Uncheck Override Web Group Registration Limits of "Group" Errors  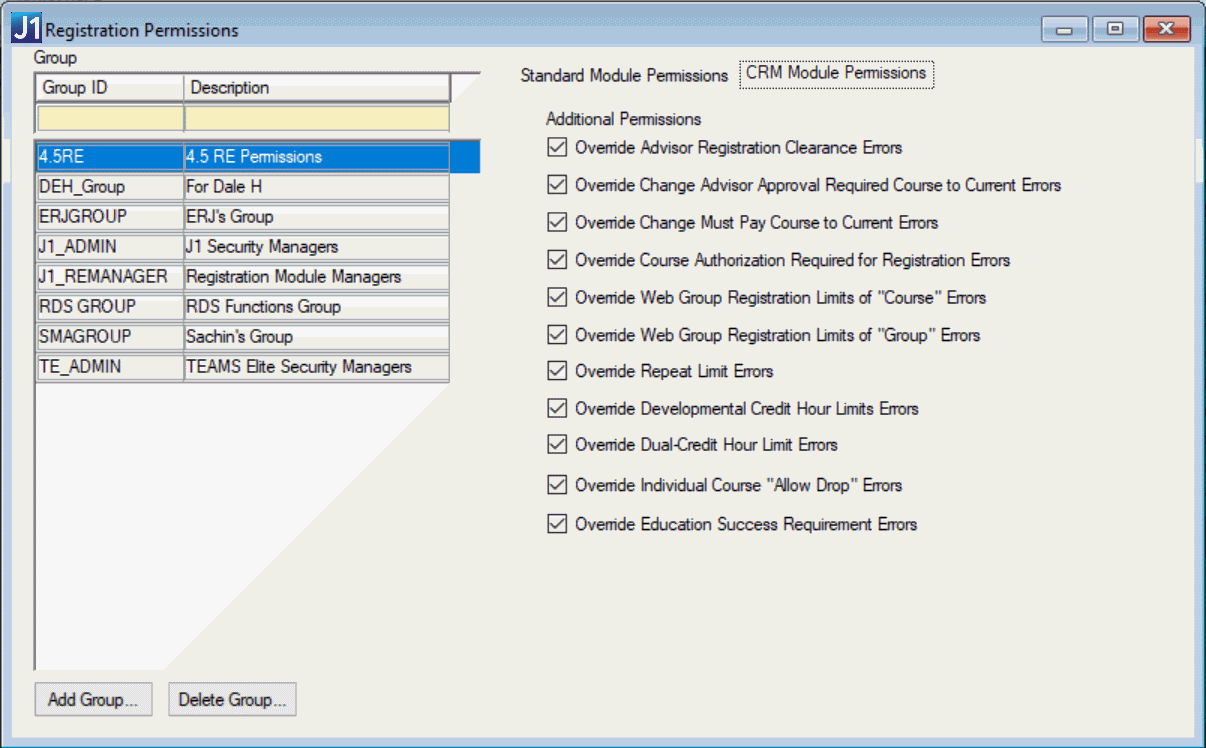coord(557,334)
